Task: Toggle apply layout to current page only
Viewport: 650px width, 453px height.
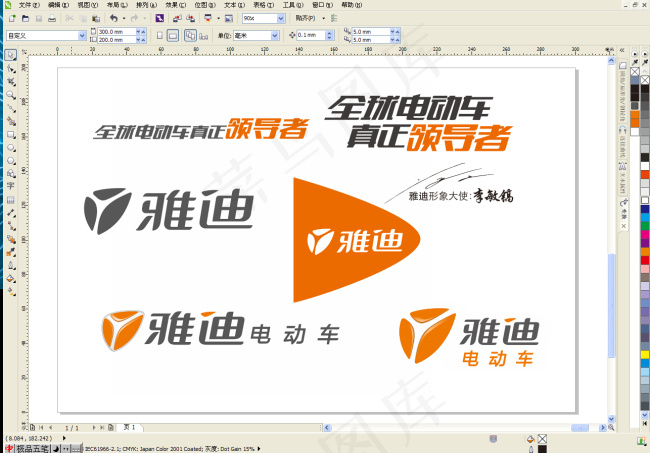Action: tap(204, 36)
